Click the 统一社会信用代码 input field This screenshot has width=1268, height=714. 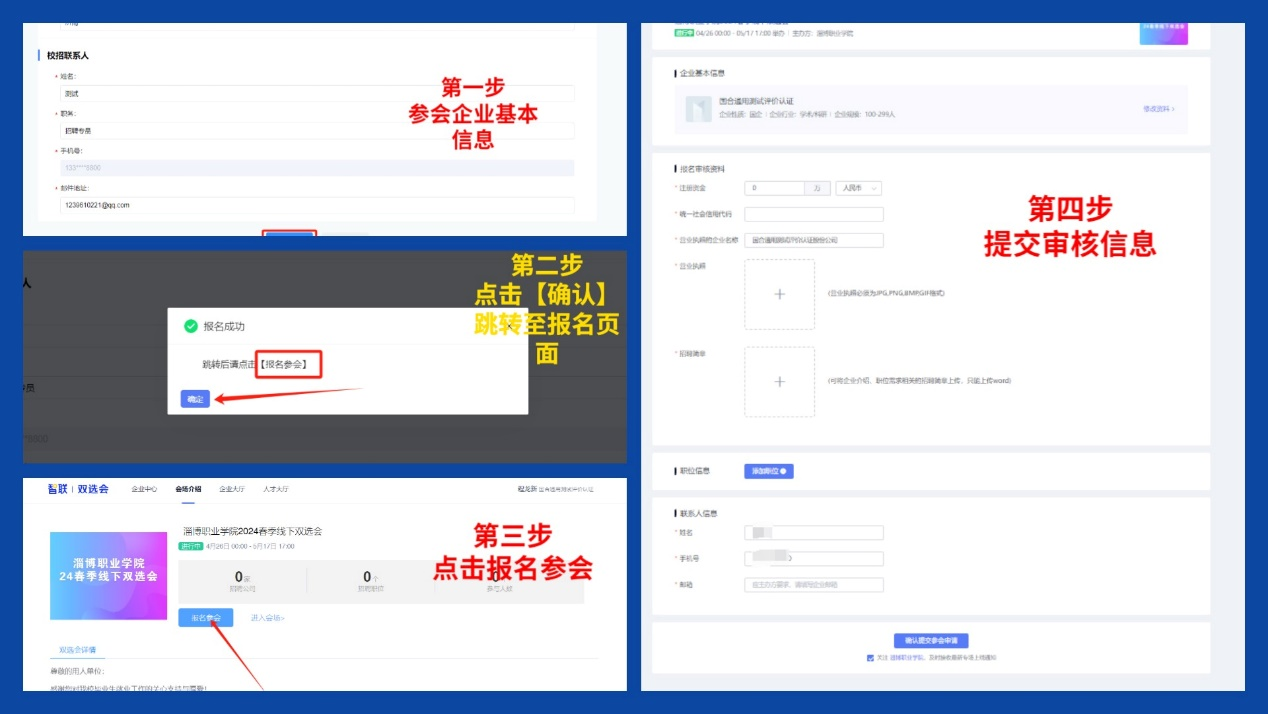tap(814, 214)
